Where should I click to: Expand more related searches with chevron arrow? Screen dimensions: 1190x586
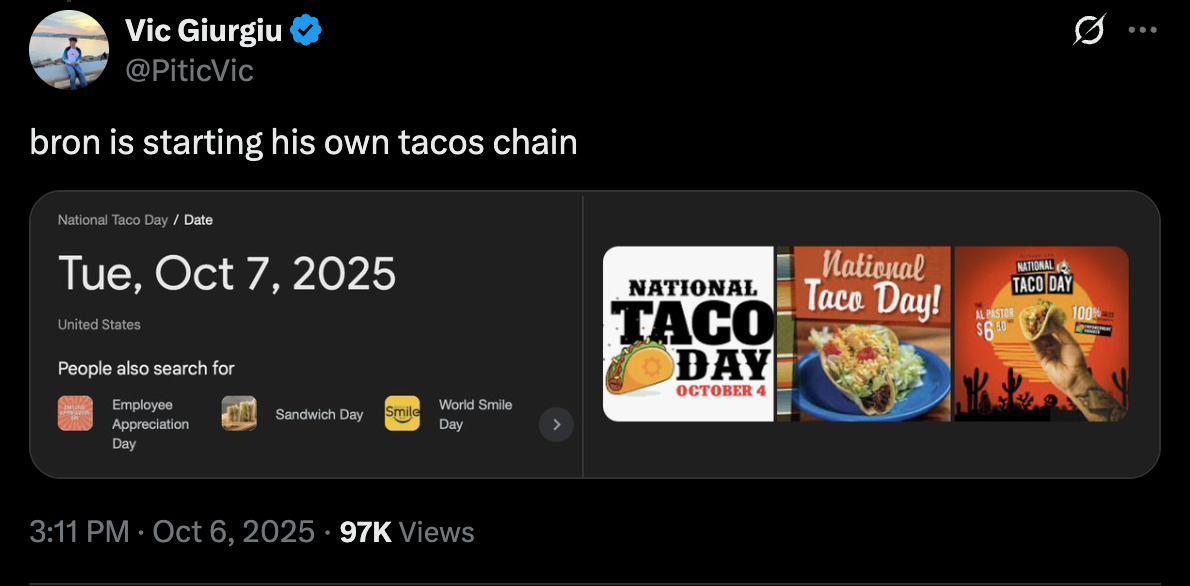point(556,425)
